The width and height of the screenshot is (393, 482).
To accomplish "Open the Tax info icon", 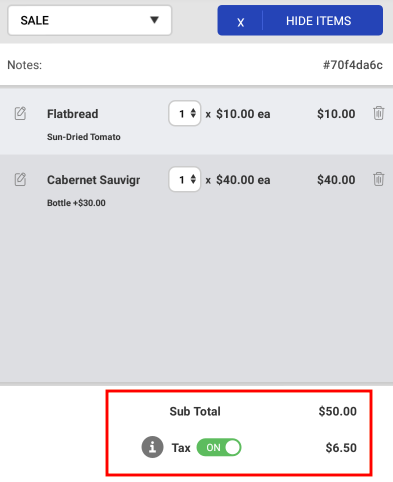I will tap(152, 447).
